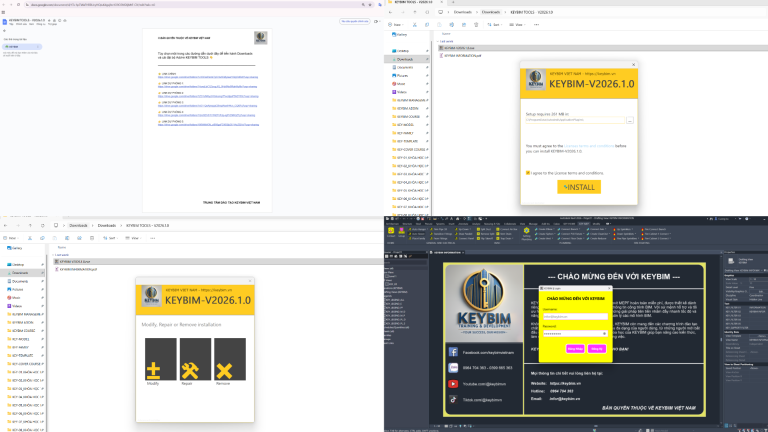The image size is (768, 432).
Task: Click the browse (...) button beside install path
Action: 630,120
